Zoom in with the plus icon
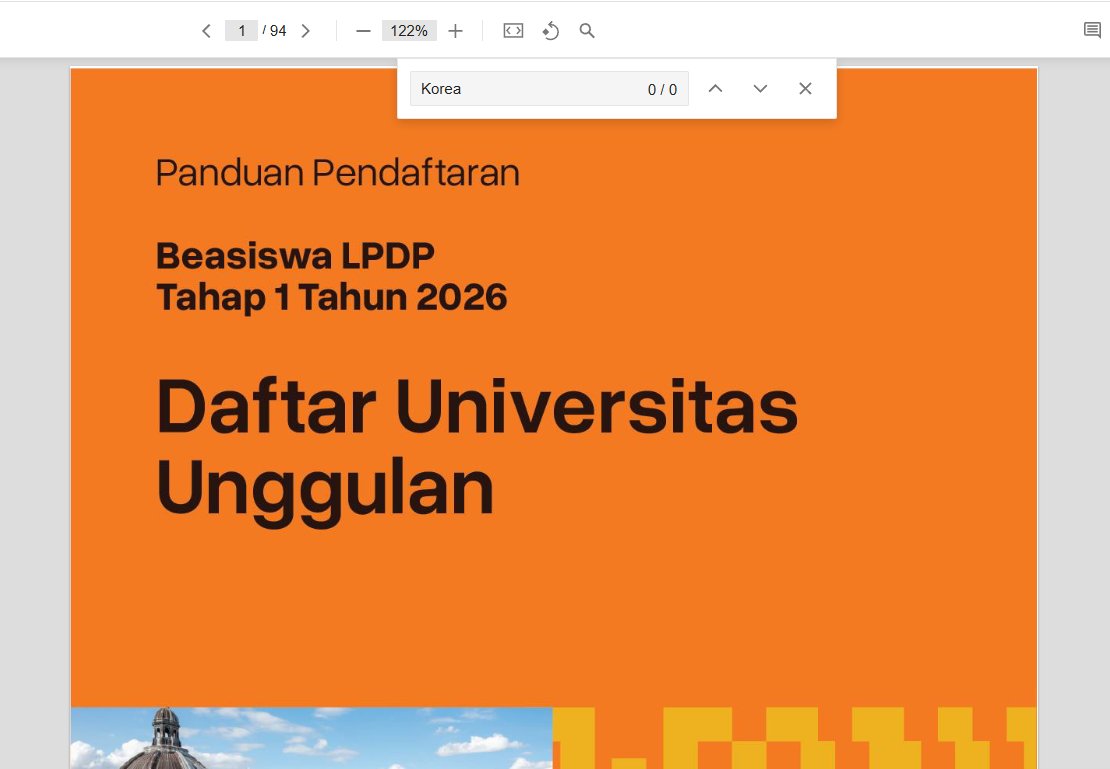Viewport: 1110px width, 769px height. point(455,31)
